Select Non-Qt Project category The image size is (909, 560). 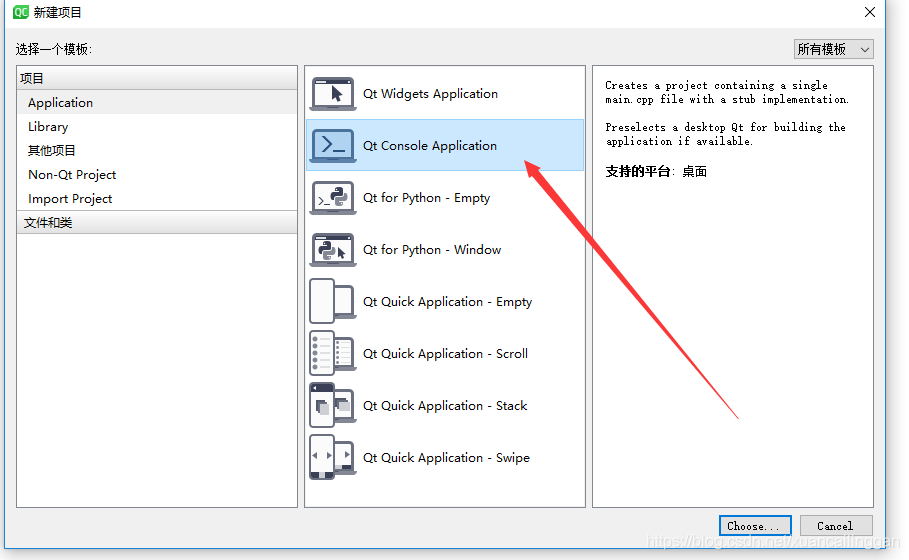point(157,174)
